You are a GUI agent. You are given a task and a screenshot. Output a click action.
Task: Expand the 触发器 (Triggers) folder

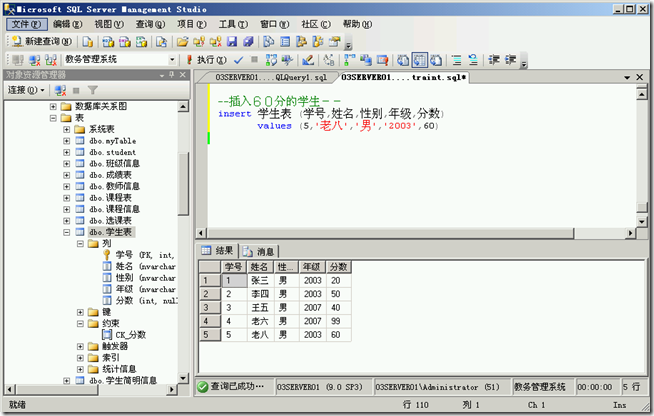coord(80,346)
